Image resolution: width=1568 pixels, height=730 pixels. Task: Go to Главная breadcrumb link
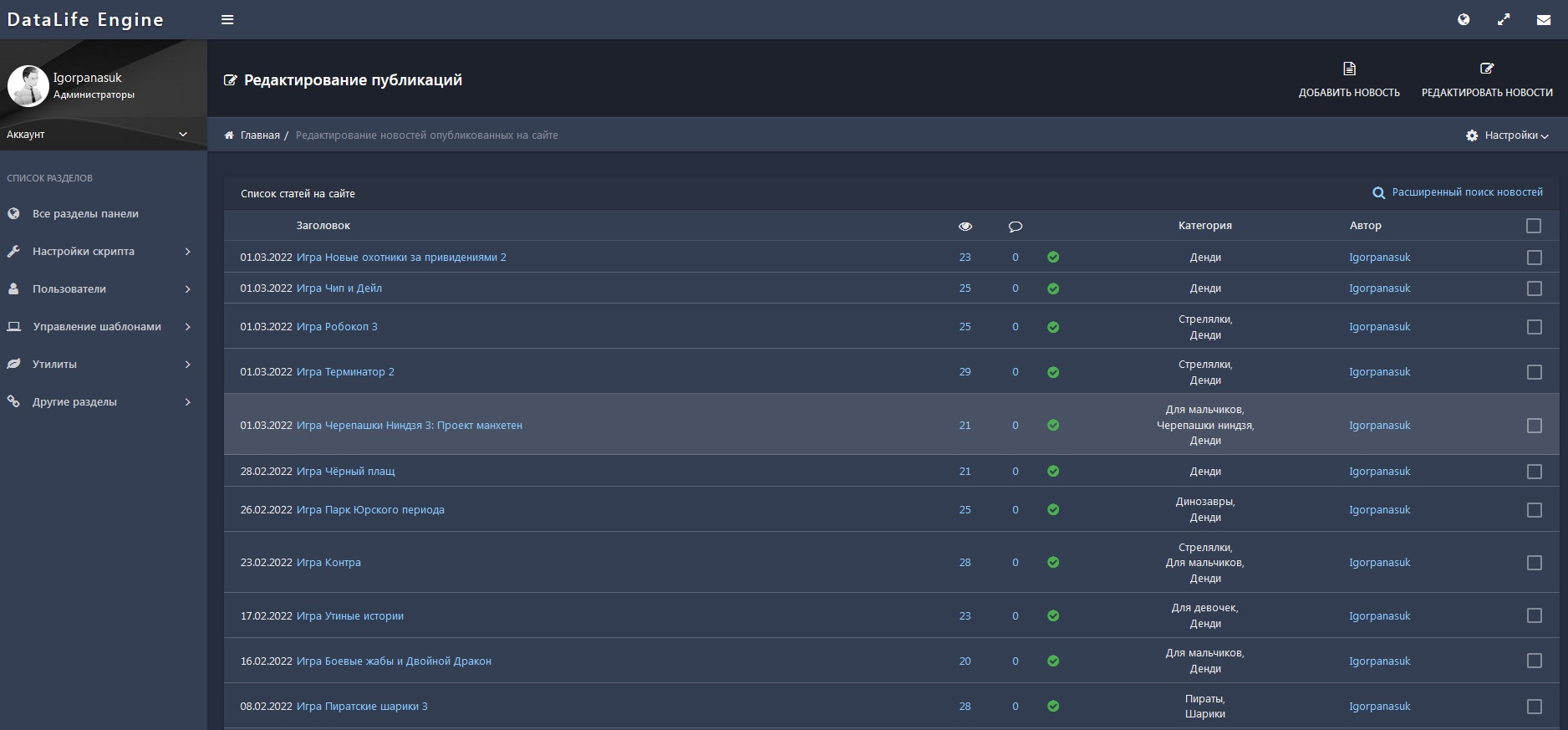point(260,135)
